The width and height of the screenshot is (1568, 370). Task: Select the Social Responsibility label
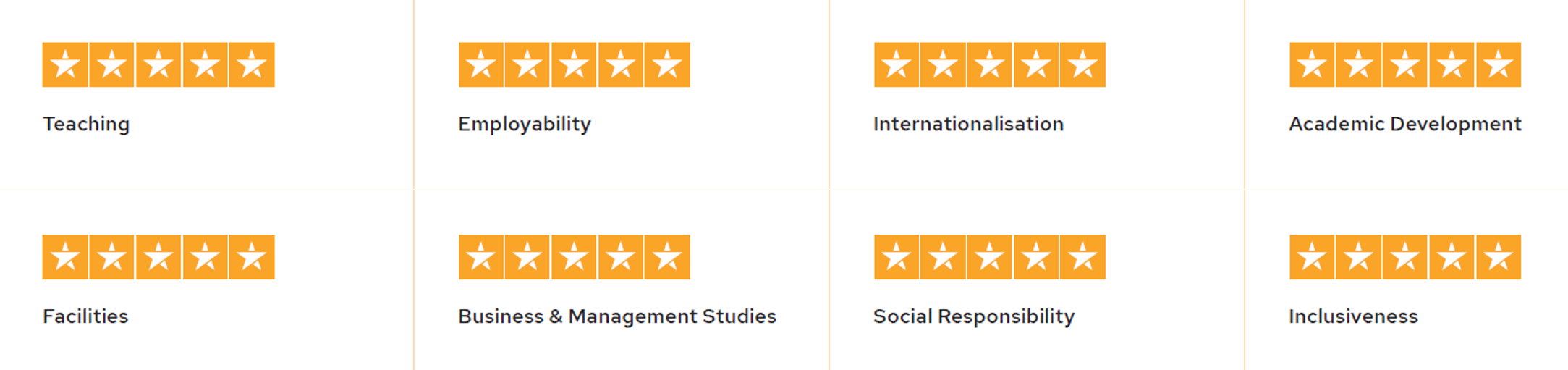974,317
